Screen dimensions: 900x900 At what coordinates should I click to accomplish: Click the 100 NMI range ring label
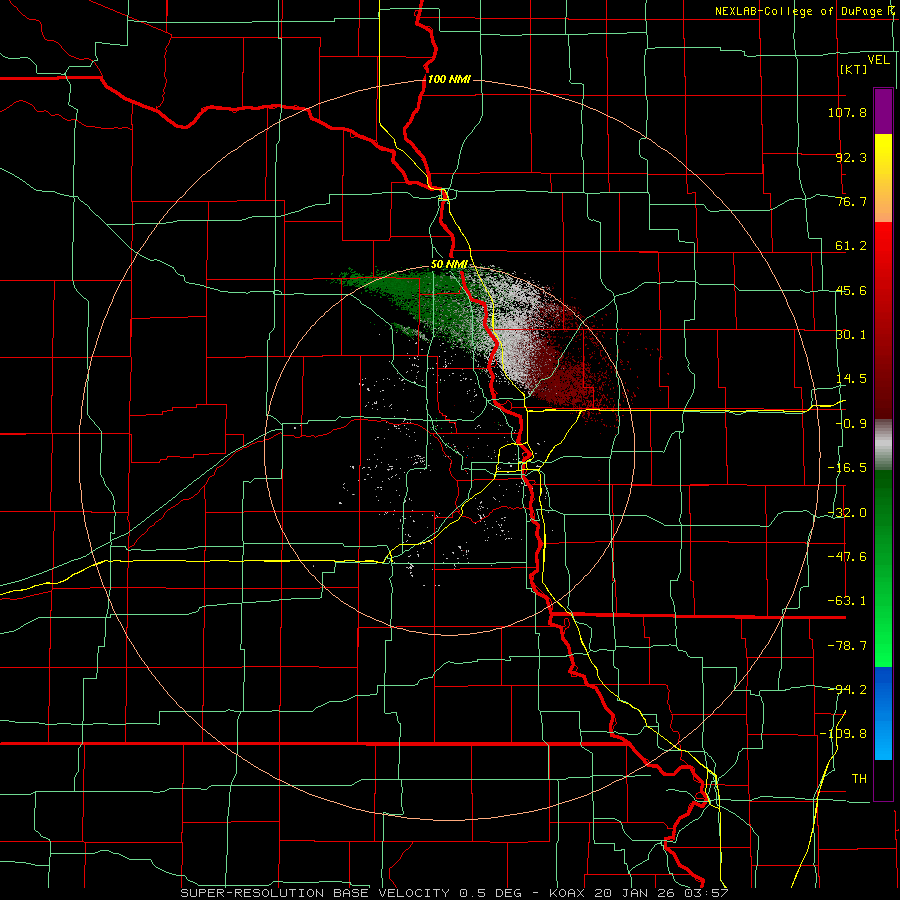pyautogui.click(x=449, y=79)
